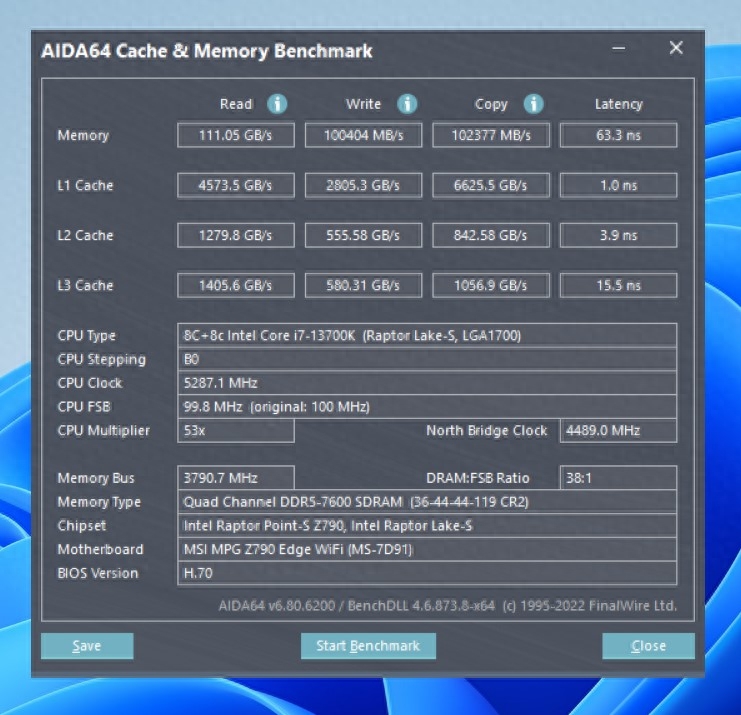Select the Memory copy value 102377 MB/s
This screenshot has width=741, height=715.
click(491, 135)
